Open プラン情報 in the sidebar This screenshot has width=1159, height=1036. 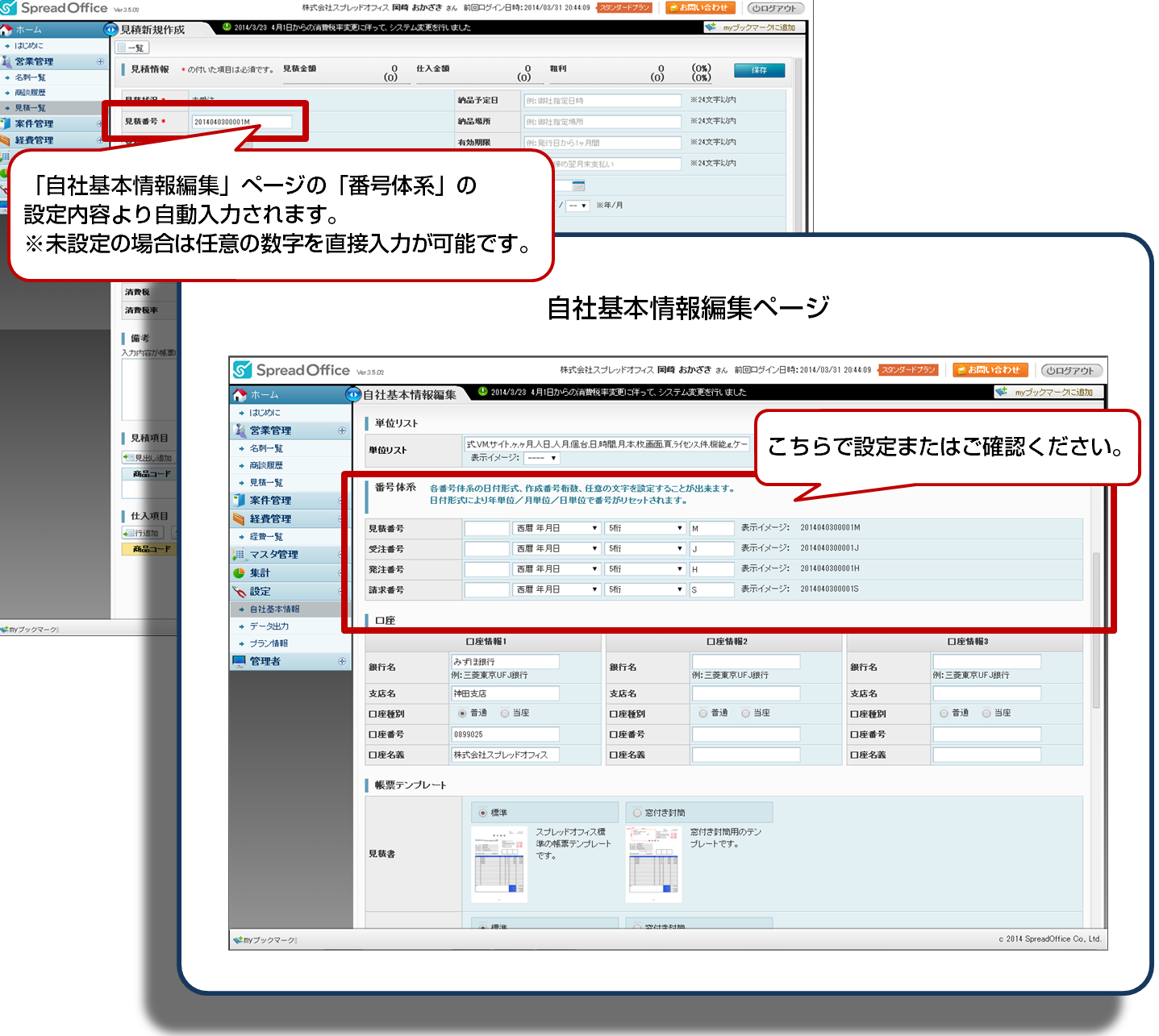pyautogui.click(x=269, y=643)
